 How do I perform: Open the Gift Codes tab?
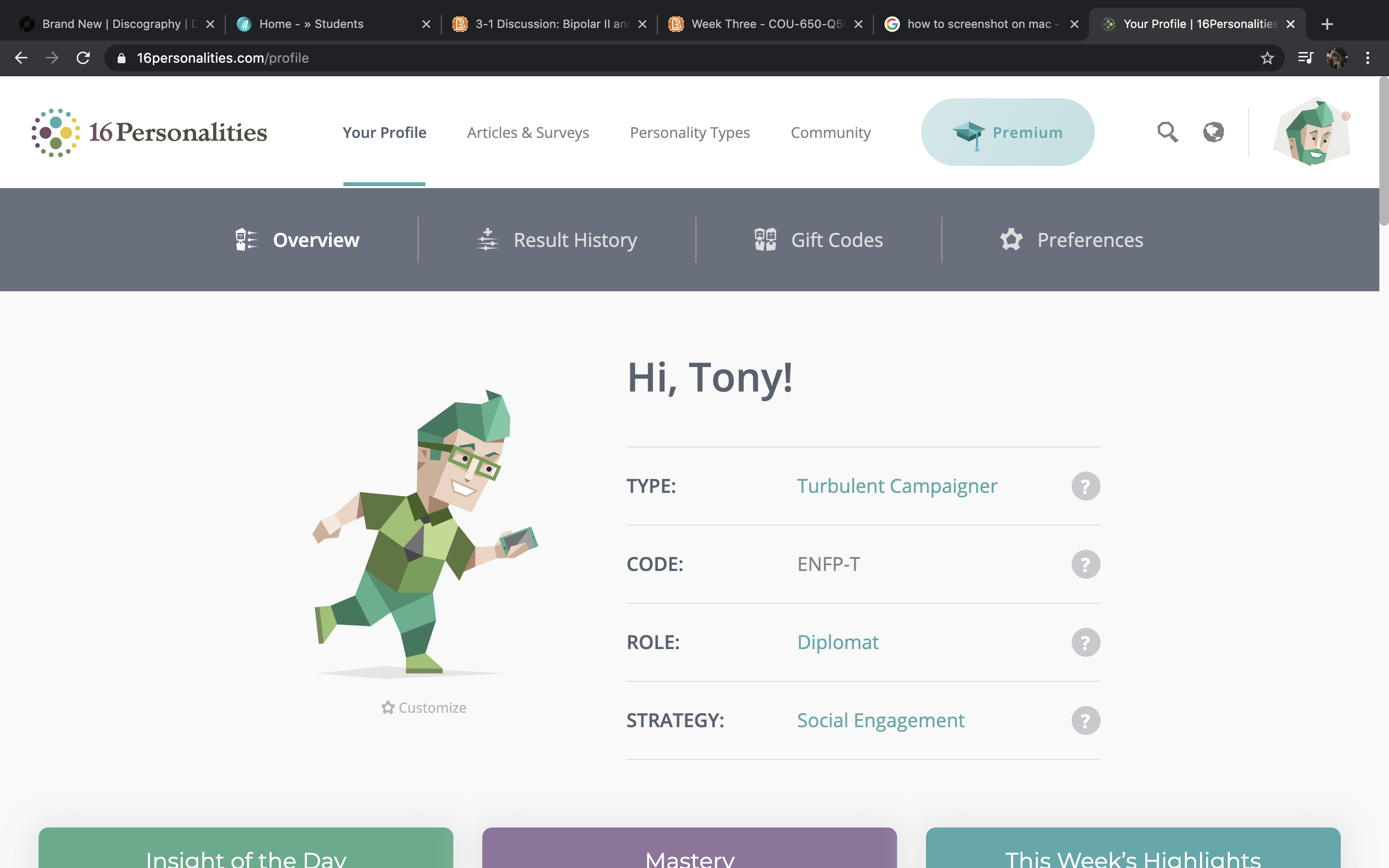click(818, 240)
